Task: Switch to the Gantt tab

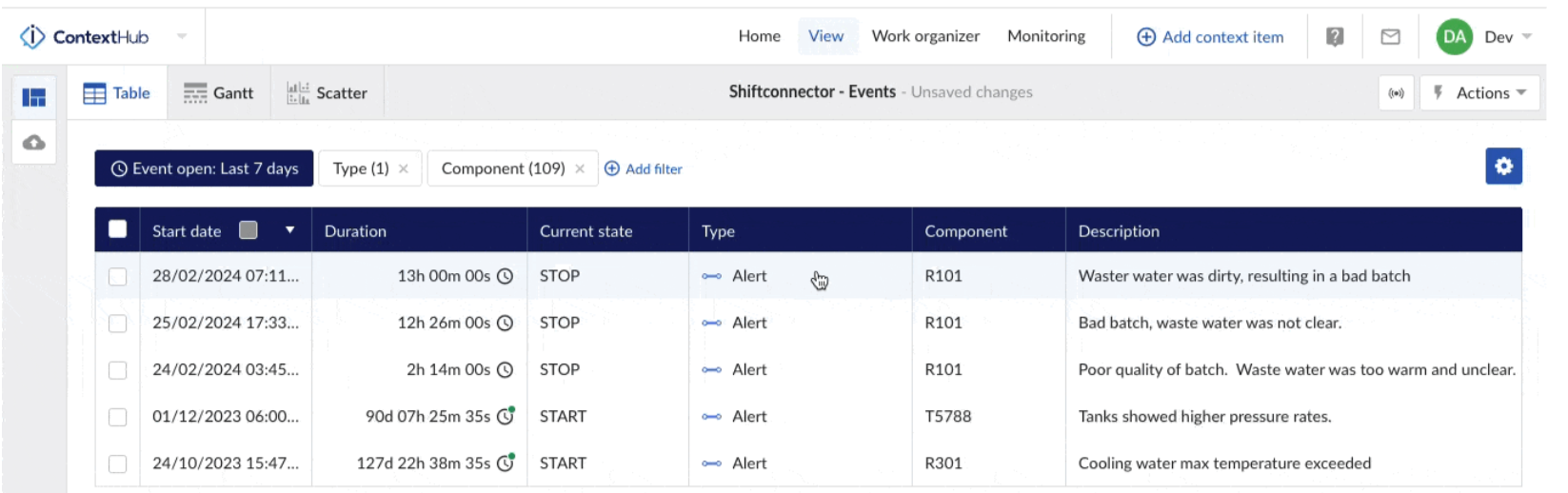Action: click(219, 93)
